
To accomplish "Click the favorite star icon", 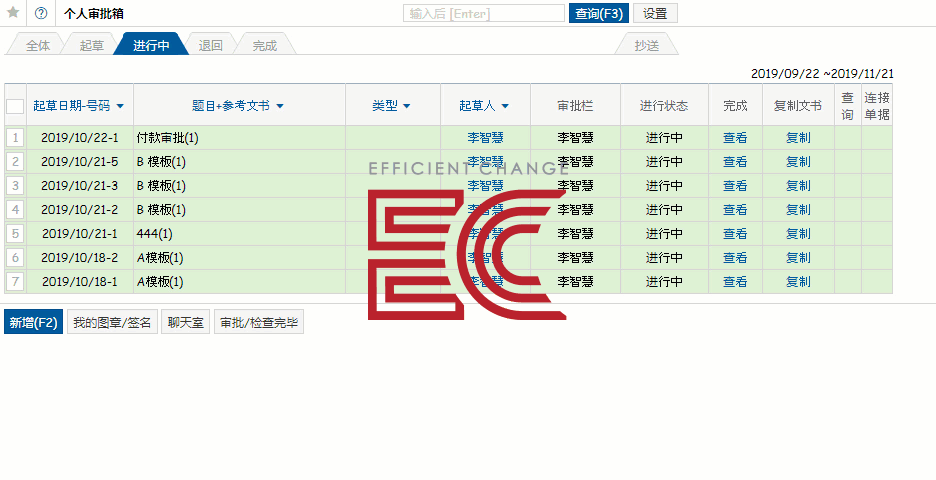I will [13, 13].
